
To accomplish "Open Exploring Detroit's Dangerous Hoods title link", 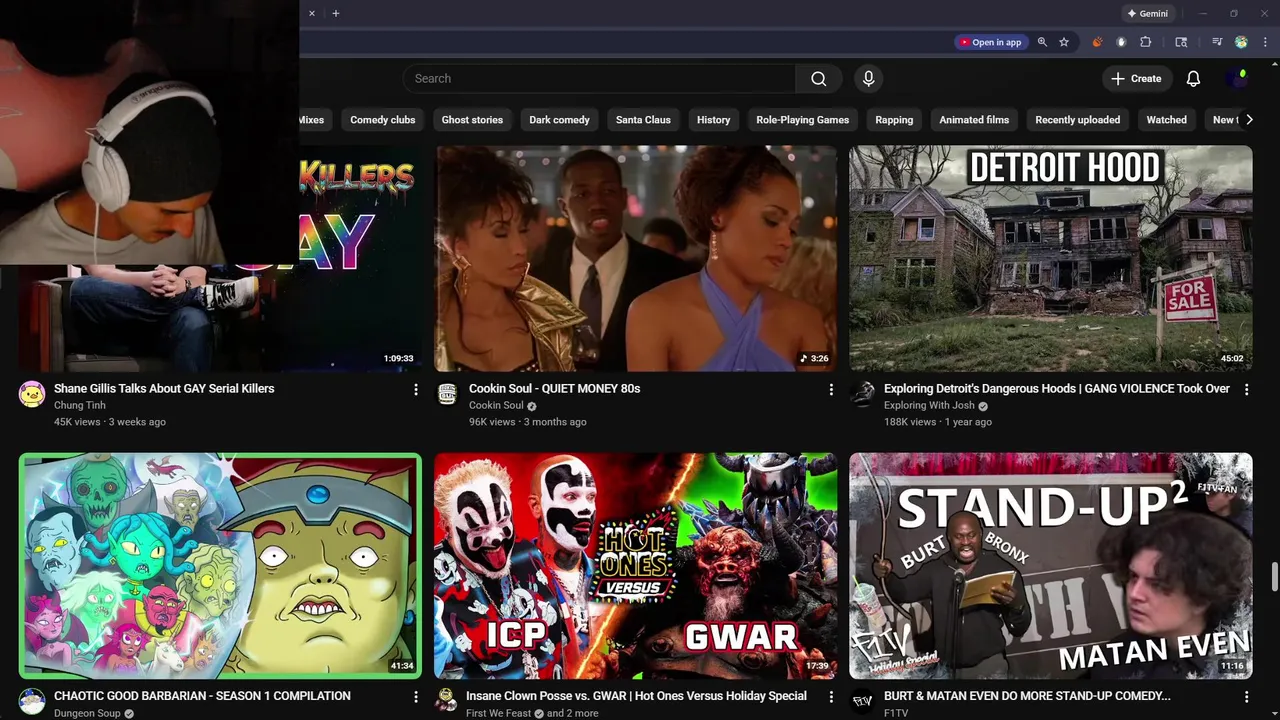I will [1057, 389].
